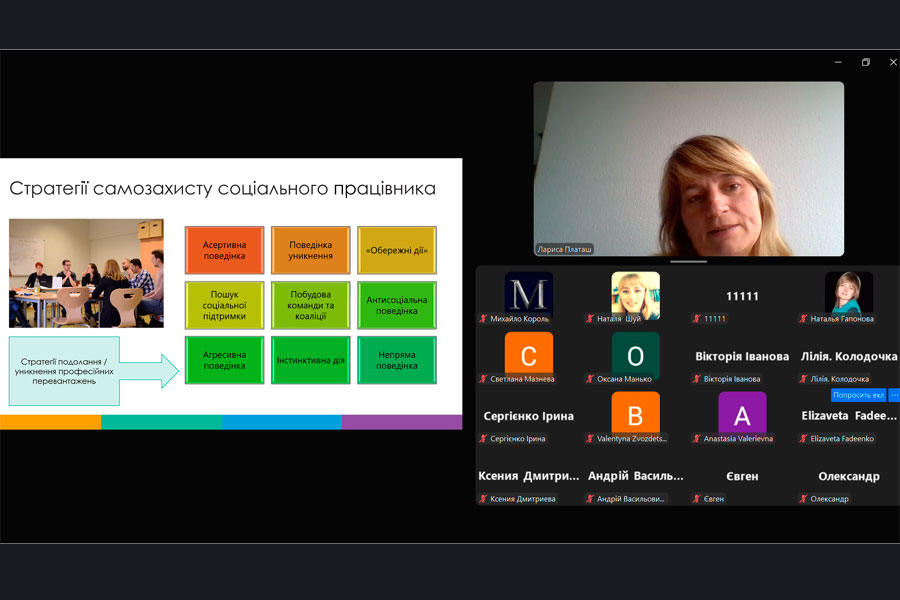The width and height of the screenshot is (900, 600).
Task: Click muted mic icon beside Михайло Король
Action: point(483,319)
